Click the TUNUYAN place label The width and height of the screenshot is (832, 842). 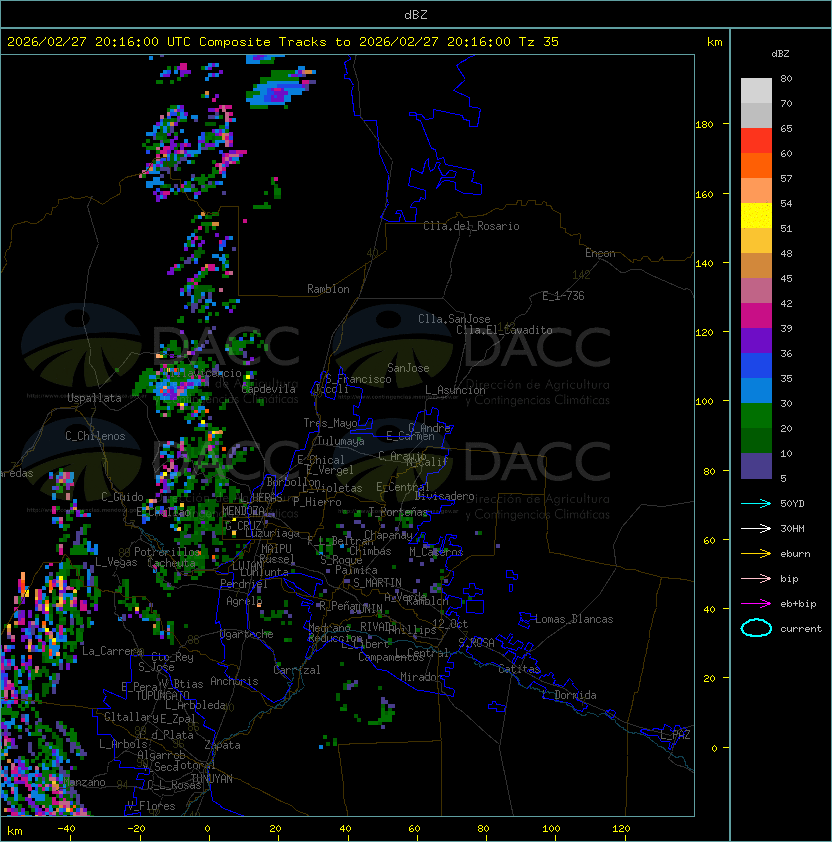[212, 779]
